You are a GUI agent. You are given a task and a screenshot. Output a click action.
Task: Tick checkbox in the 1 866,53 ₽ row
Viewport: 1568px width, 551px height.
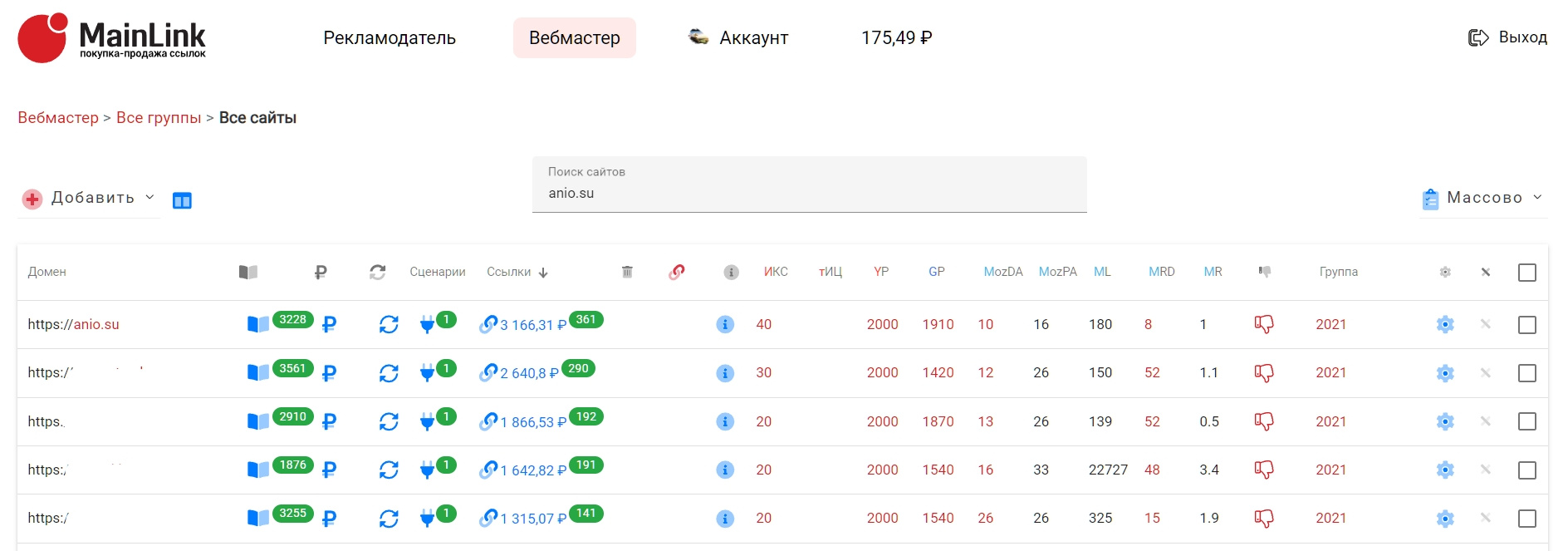coord(1526,421)
